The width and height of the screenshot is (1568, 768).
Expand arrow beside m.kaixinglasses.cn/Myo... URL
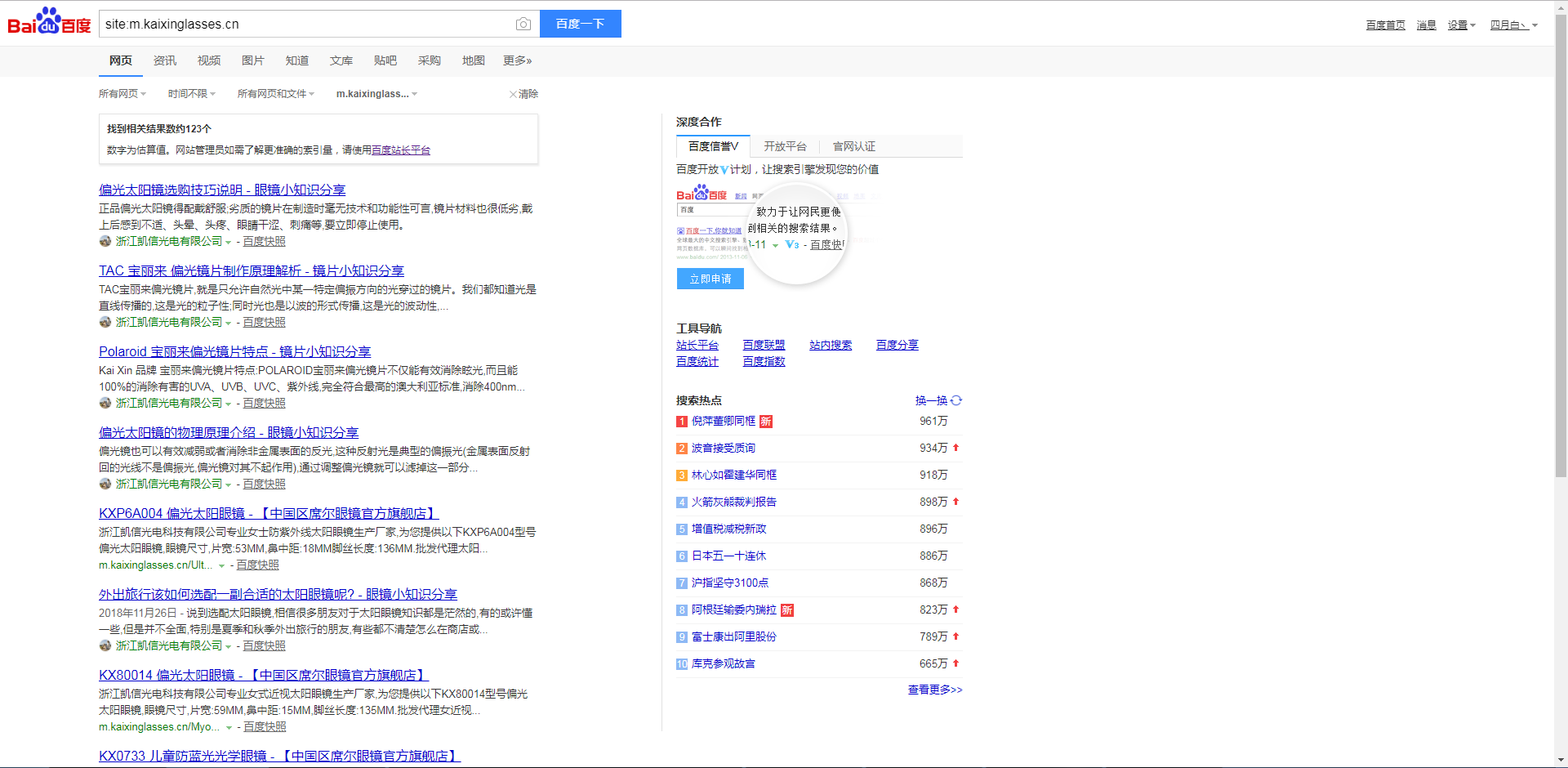pyautogui.click(x=229, y=728)
